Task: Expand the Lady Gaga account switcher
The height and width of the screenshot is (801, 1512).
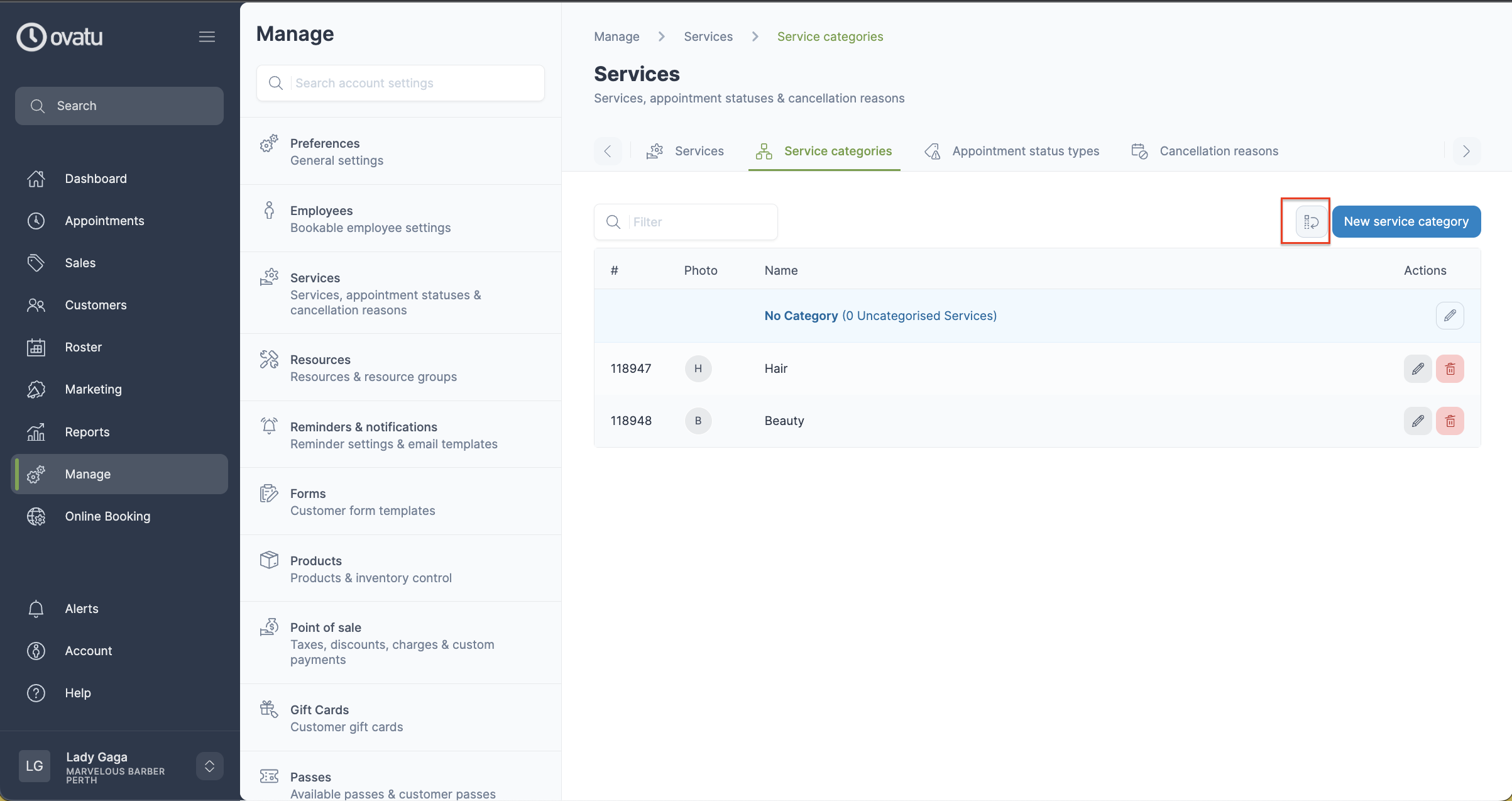Action: (209, 766)
